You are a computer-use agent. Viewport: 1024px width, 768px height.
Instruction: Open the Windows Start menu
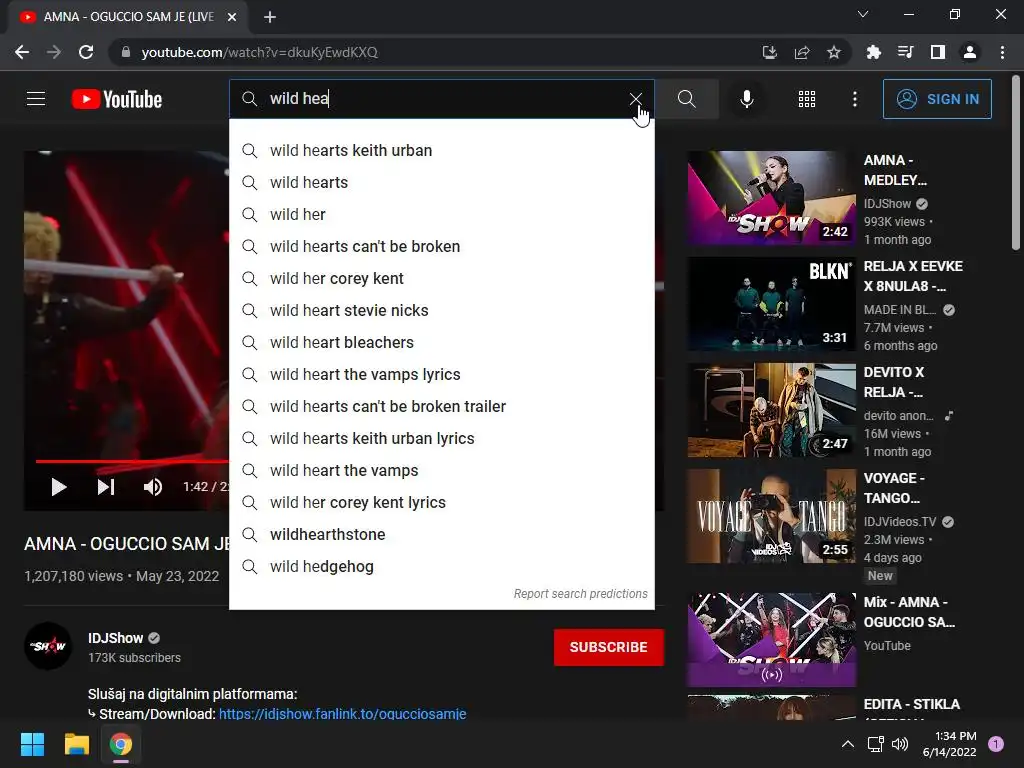pos(32,744)
